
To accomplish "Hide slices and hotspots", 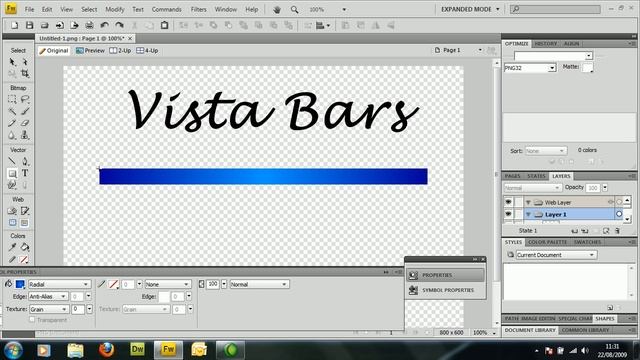I will [x=13, y=223].
